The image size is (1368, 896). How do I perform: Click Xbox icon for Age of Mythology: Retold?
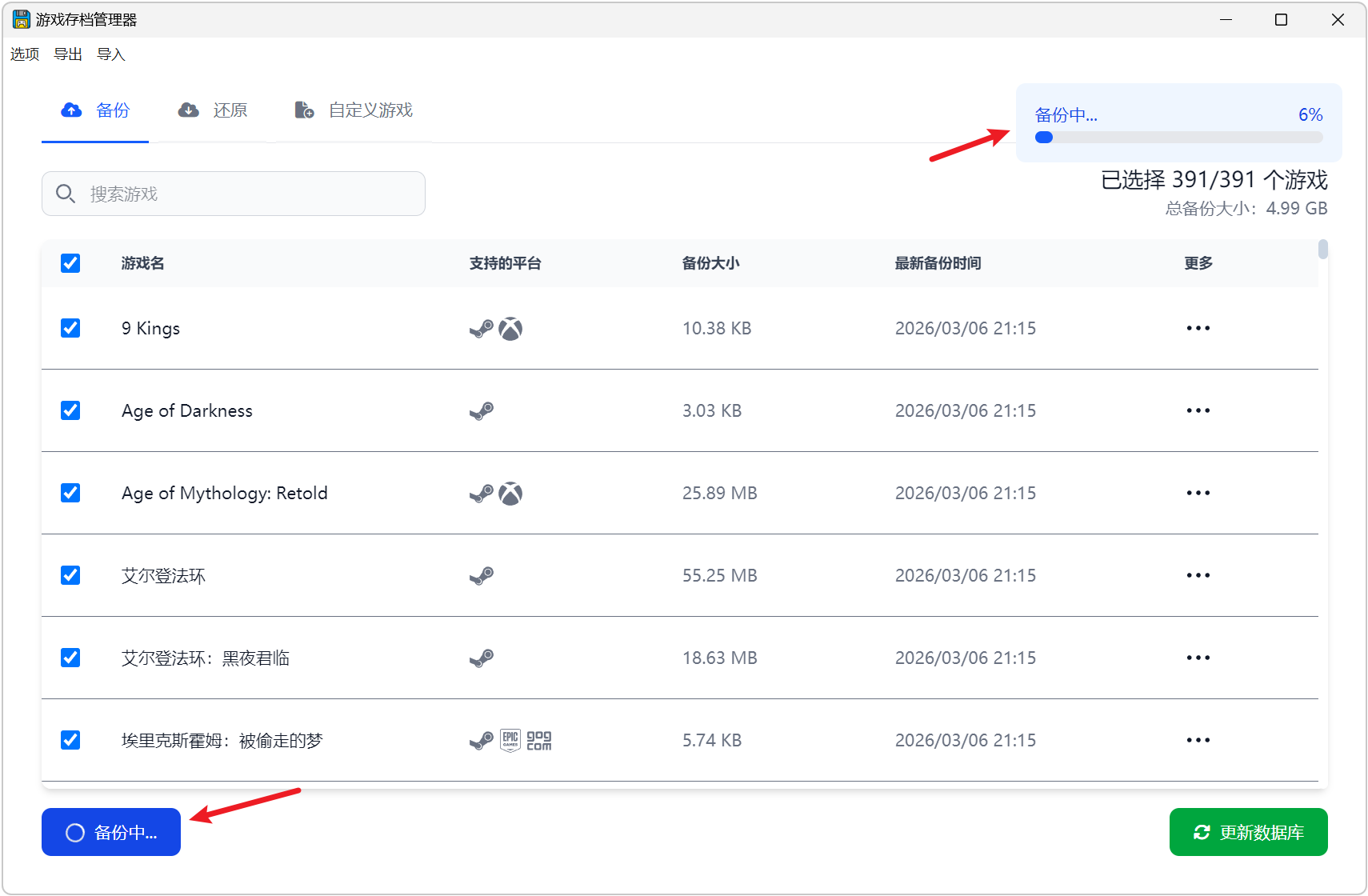click(510, 494)
